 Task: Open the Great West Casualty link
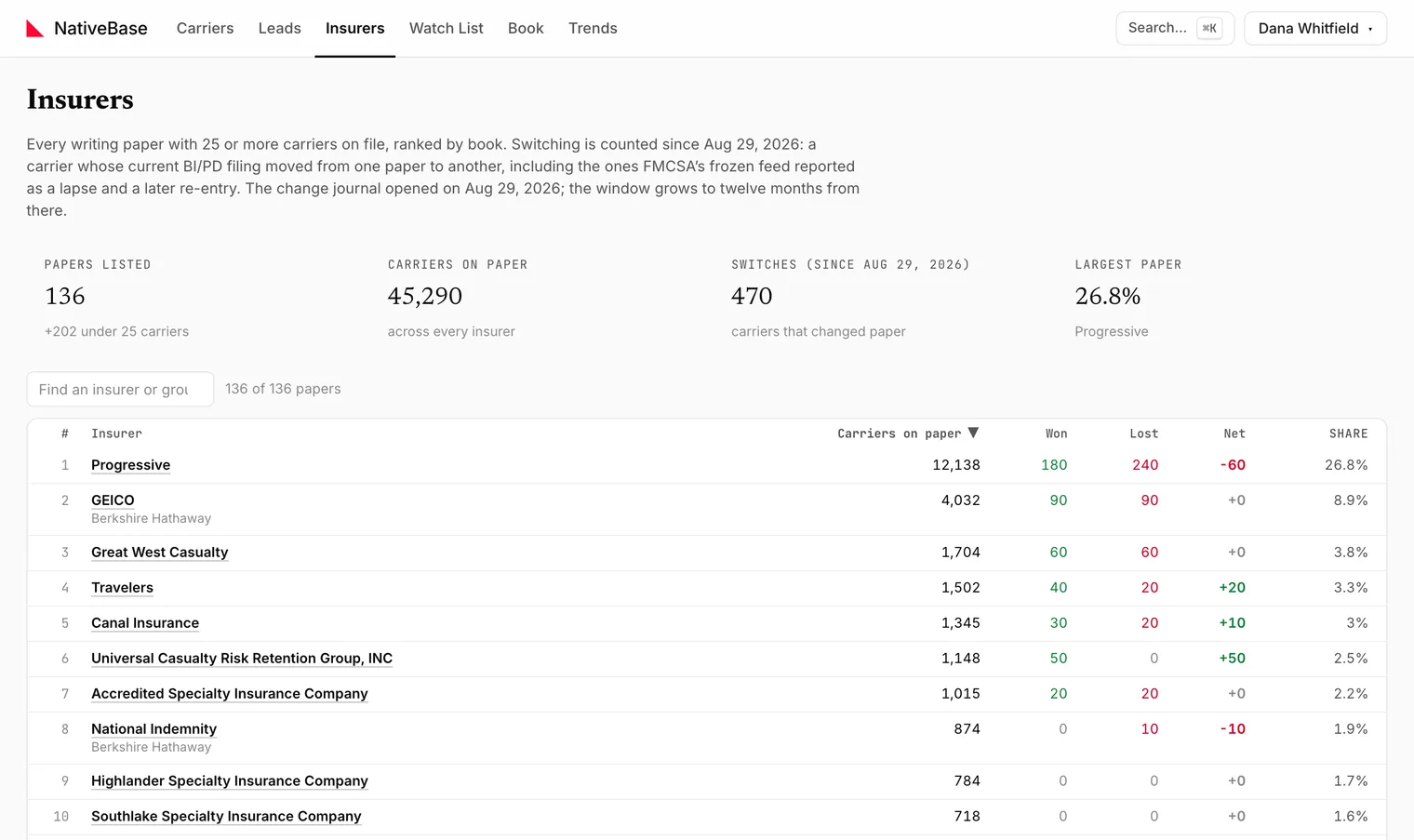tap(159, 553)
